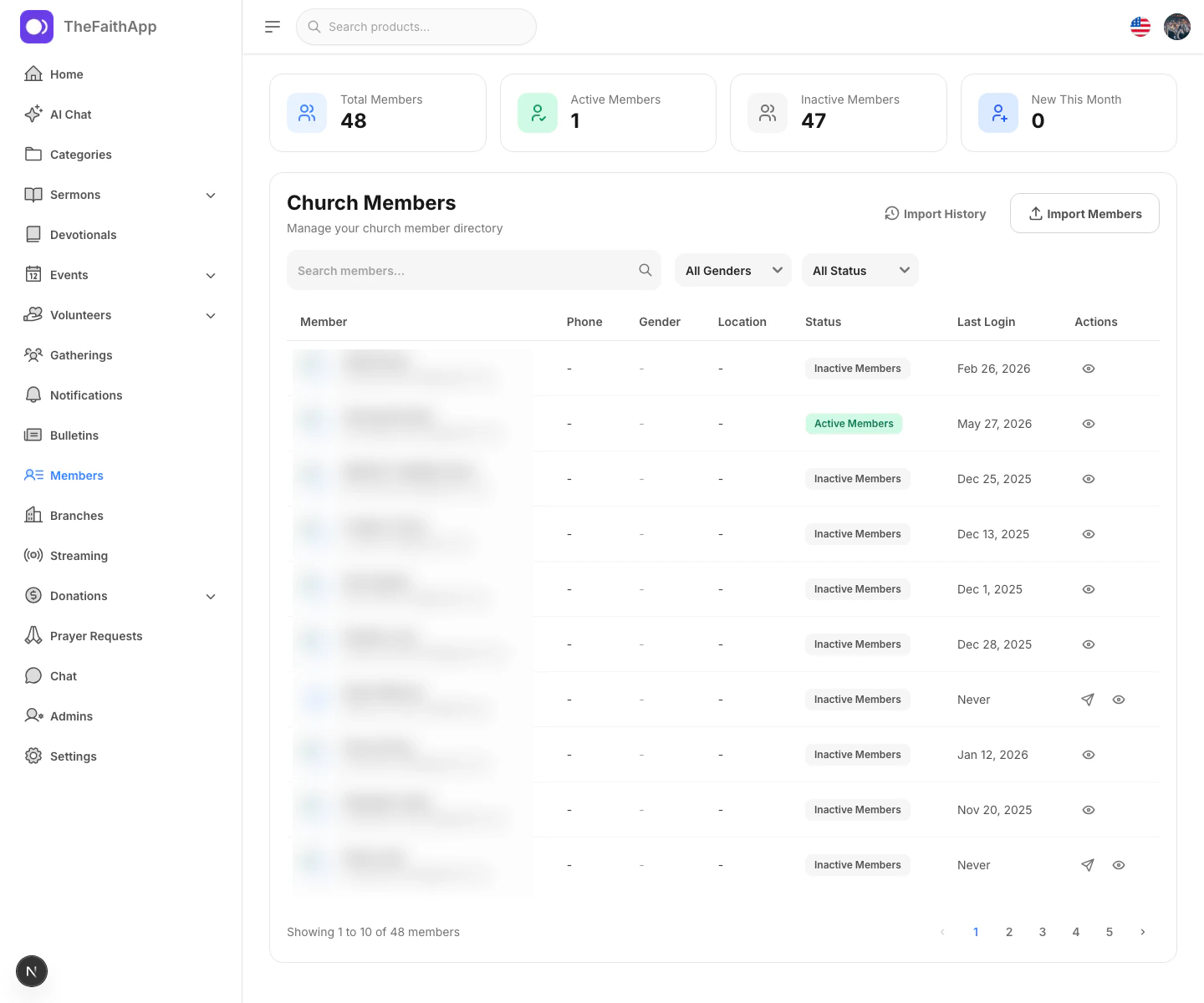The width and height of the screenshot is (1204, 1003).
Task: Go to page 4 of members
Action: tap(1076, 932)
